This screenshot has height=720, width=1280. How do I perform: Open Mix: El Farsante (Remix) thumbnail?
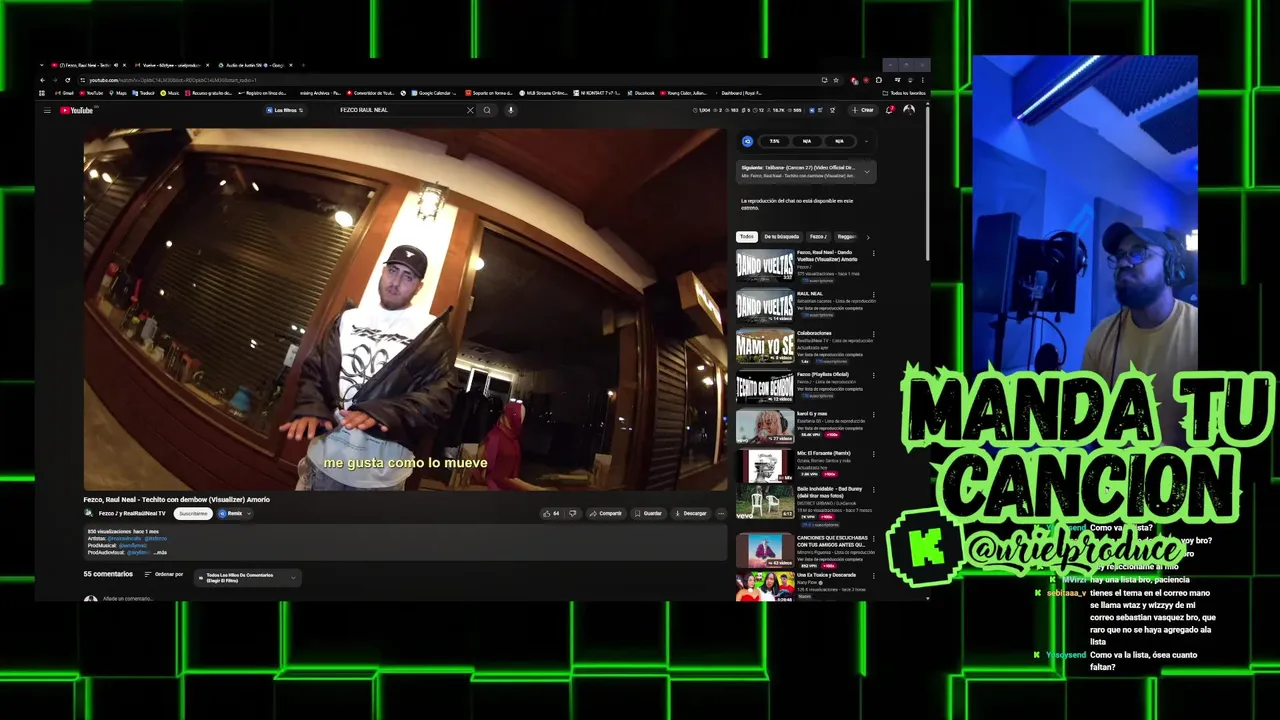click(x=765, y=467)
